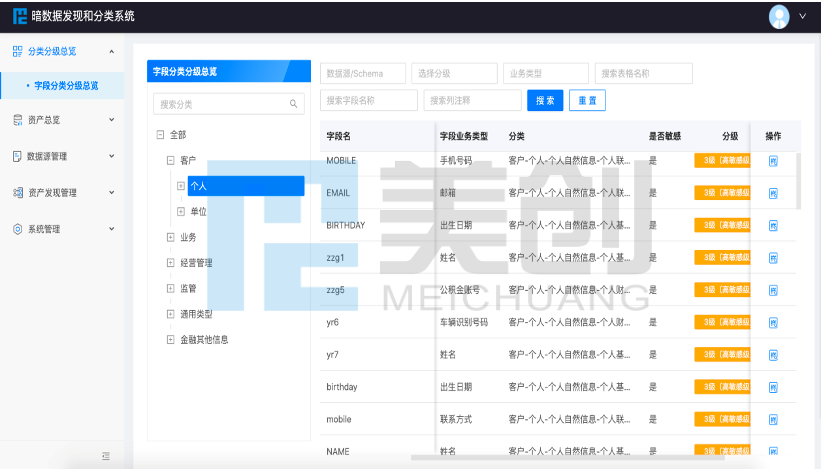Click 车辆识别号码 cell in yr6 row
822x474 pixels.
(x=464, y=322)
